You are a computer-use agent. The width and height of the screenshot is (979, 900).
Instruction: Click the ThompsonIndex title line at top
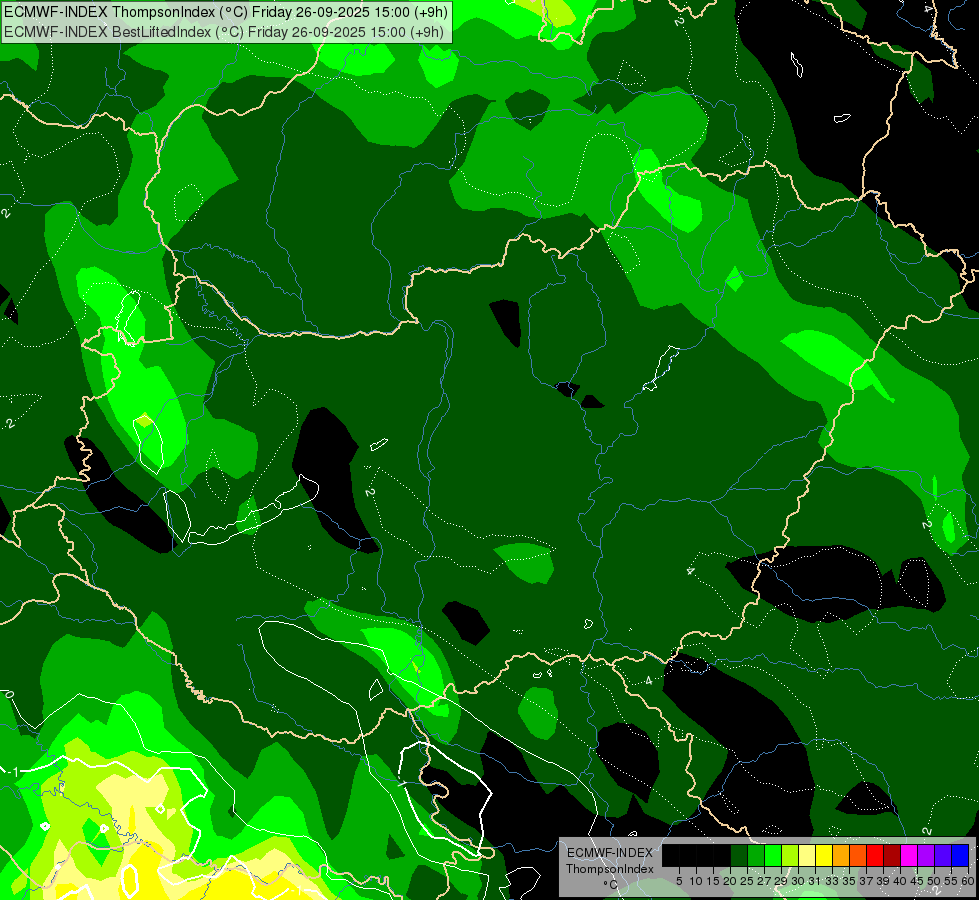[x=225, y=11]
